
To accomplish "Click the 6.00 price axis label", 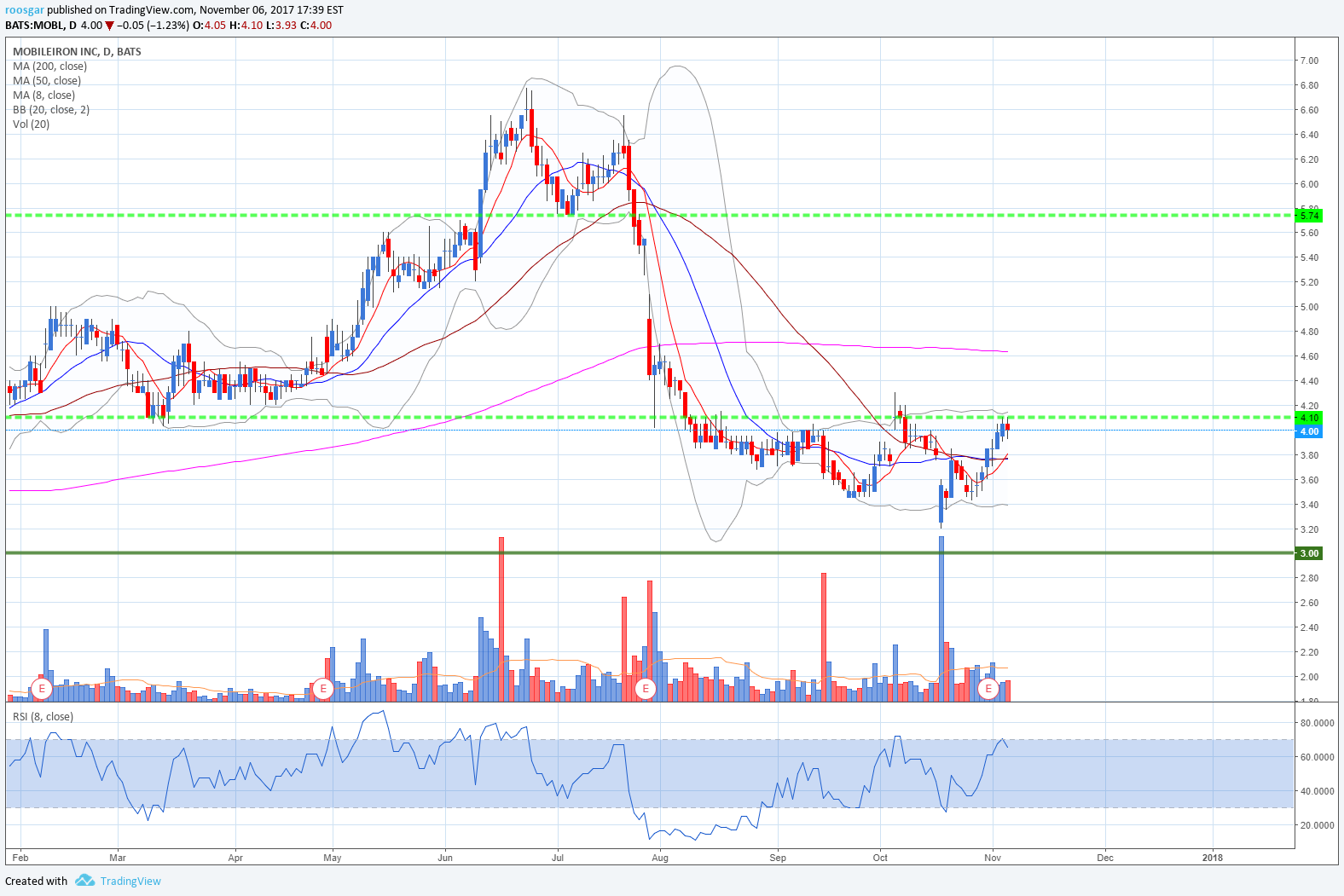I will [x=1309, y=184].
